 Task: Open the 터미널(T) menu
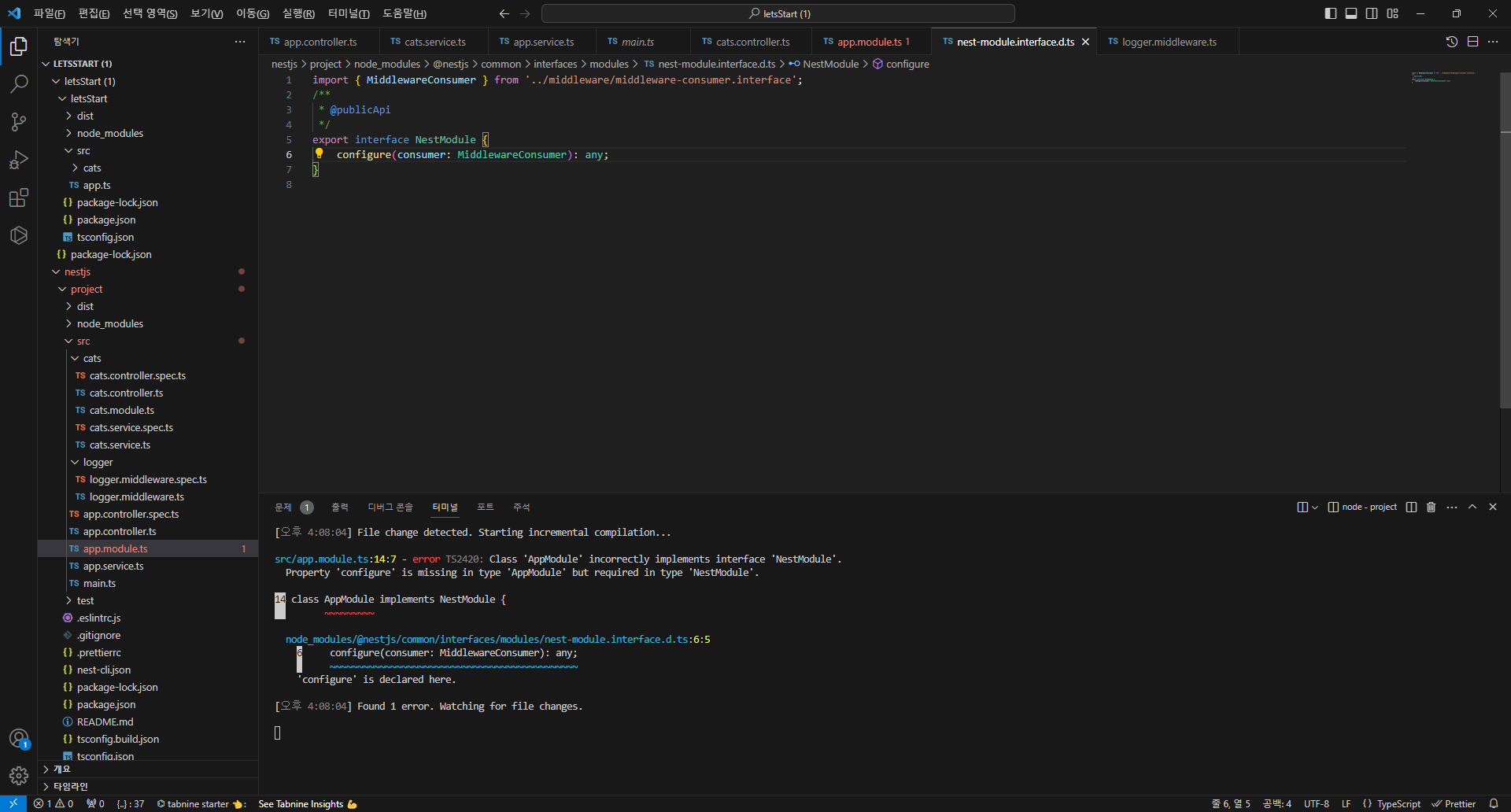[349, 13]
